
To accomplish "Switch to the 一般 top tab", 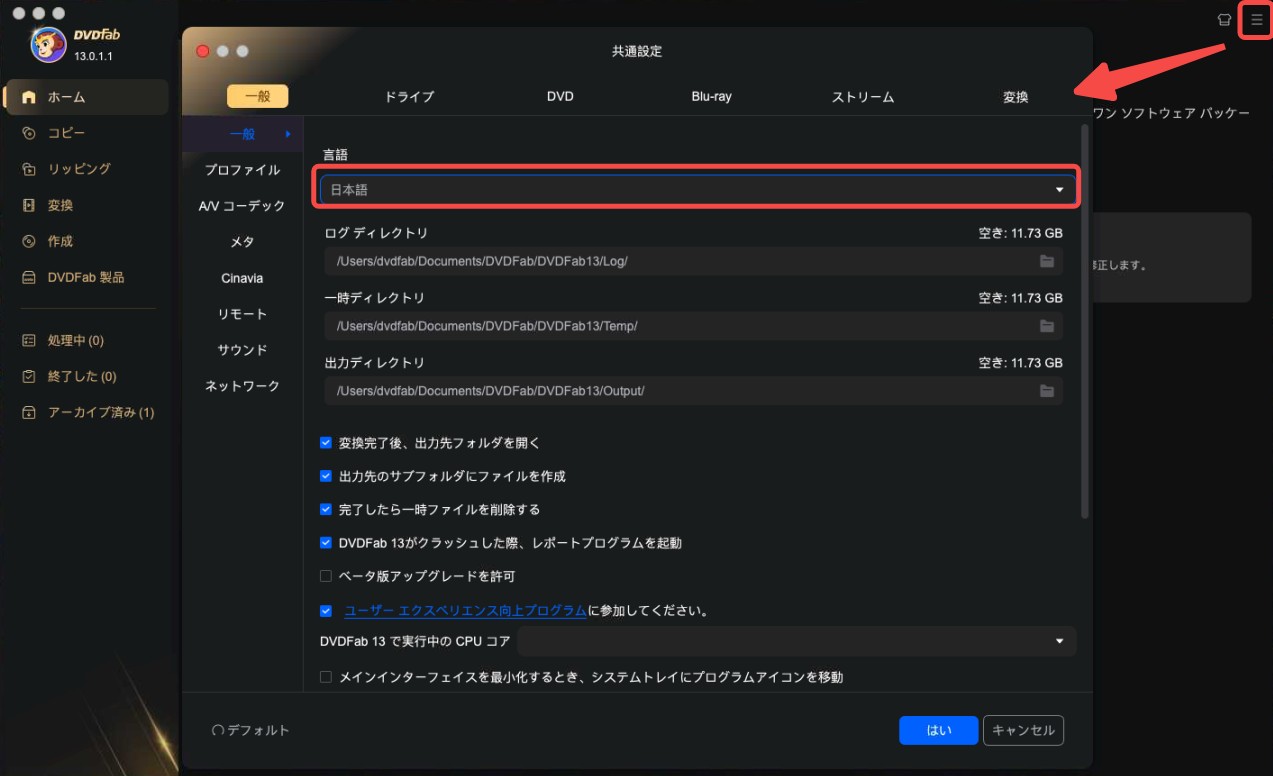I will click(x=257, y=96).
